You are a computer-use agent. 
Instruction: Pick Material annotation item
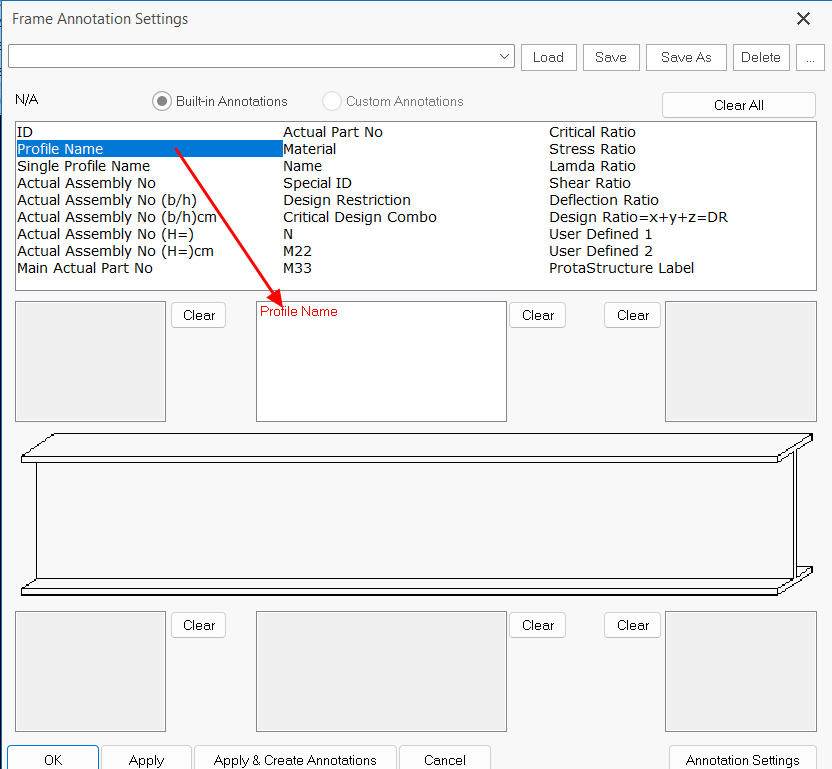click(x=309, y=149)
